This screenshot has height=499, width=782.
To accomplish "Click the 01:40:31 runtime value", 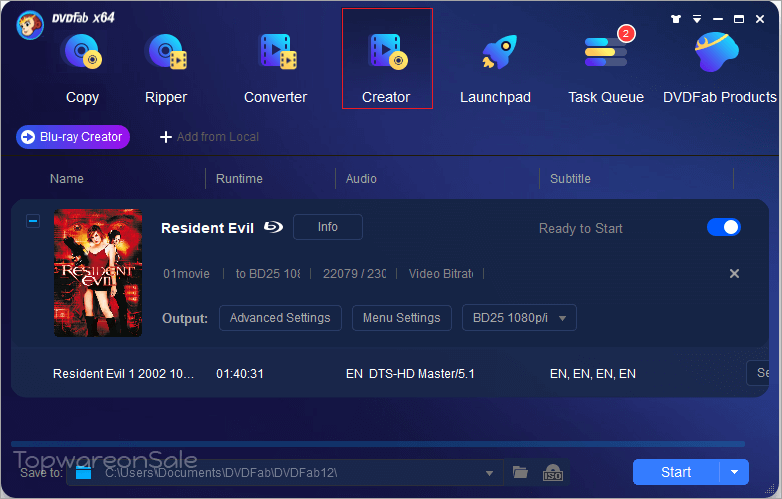I will click(240, 373).
